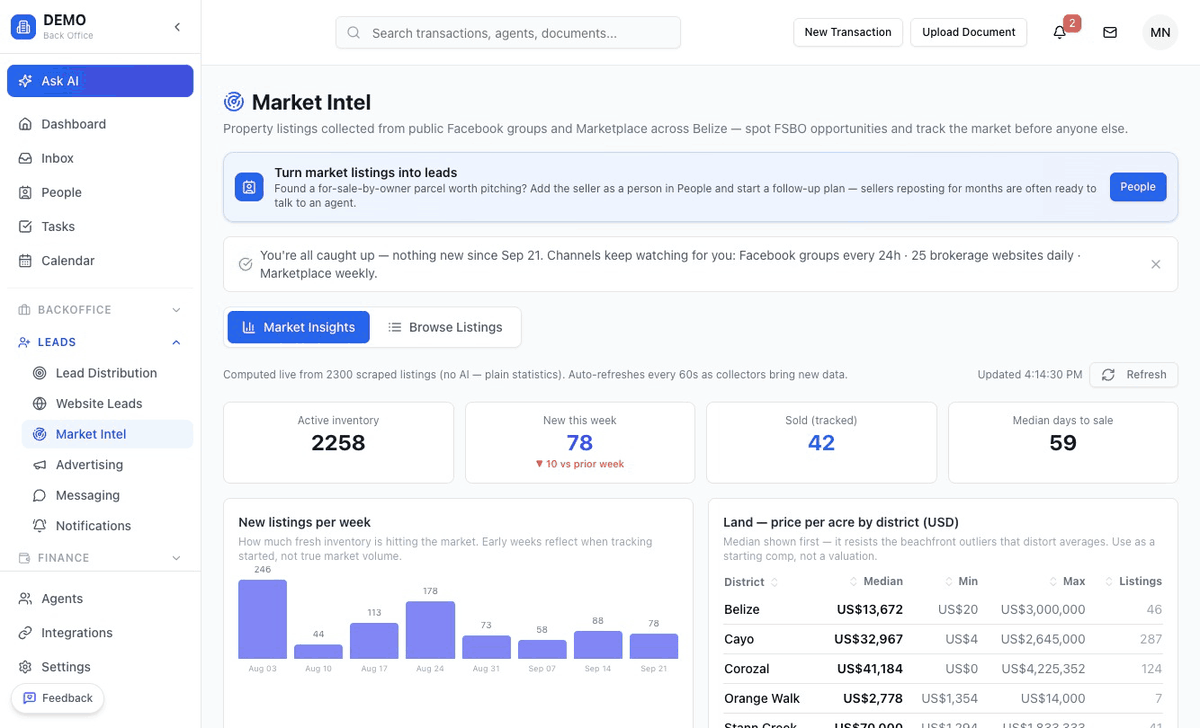
Task: Click the Aug 24 bar in chart
Action: coord(430,630)
